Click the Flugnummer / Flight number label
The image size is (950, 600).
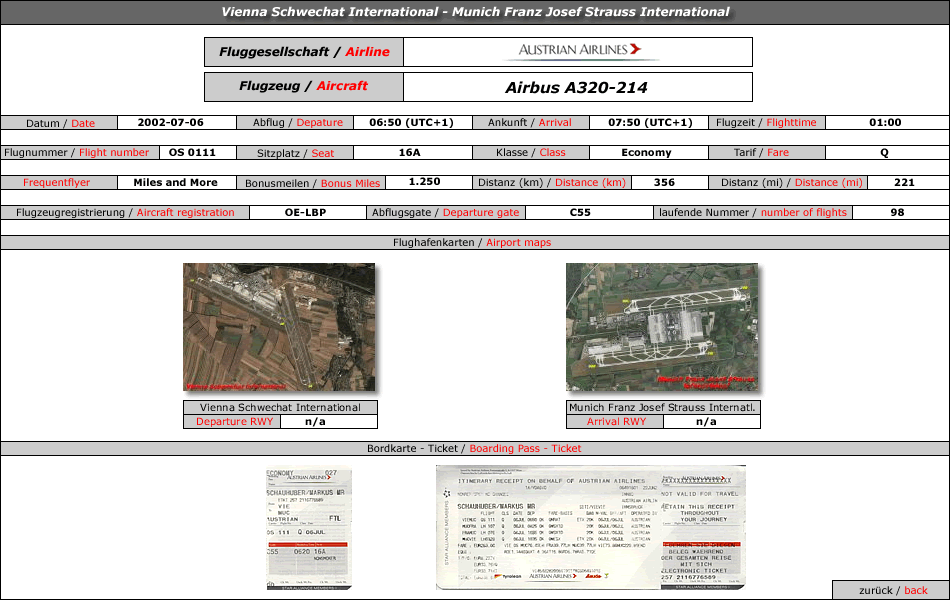(76, 153)
